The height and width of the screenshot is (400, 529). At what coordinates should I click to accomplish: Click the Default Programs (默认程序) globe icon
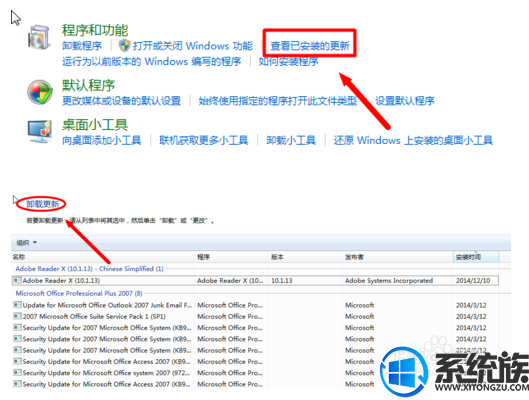(40, 92)
